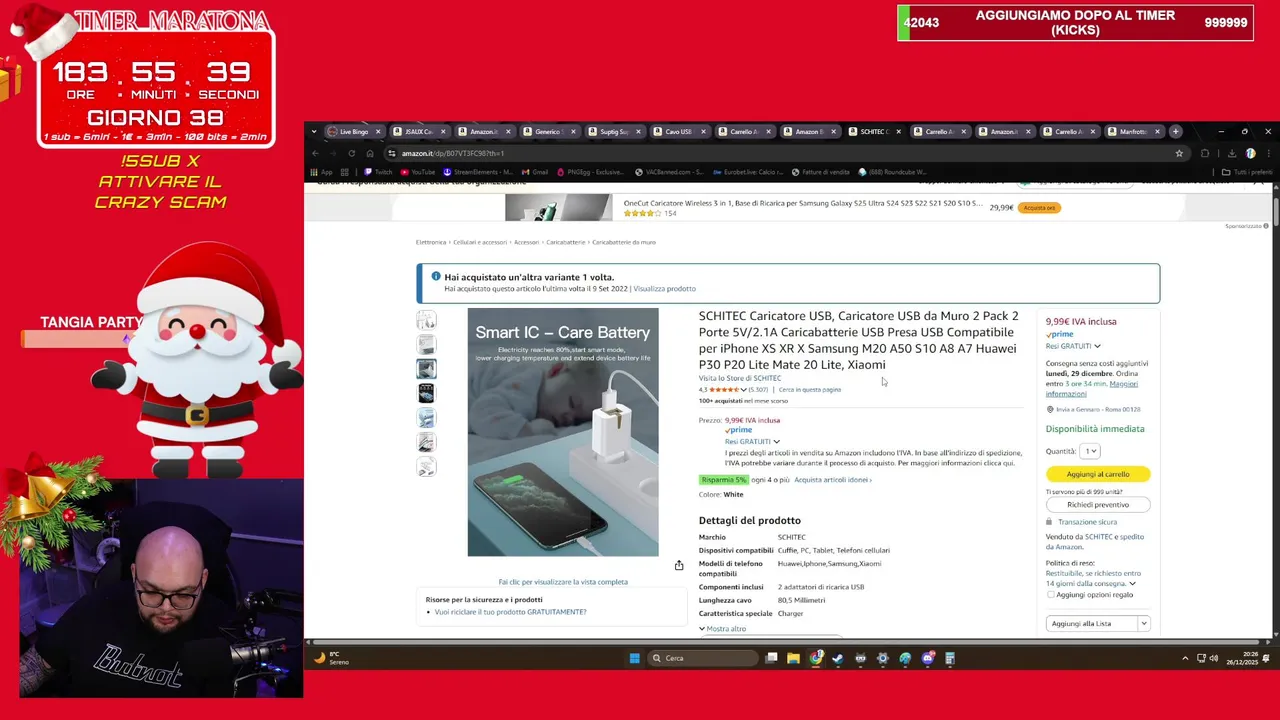This screenshot has height=720, width=1280.
Task: Show hidden system tray icons
Action: tap(1185, 658)
